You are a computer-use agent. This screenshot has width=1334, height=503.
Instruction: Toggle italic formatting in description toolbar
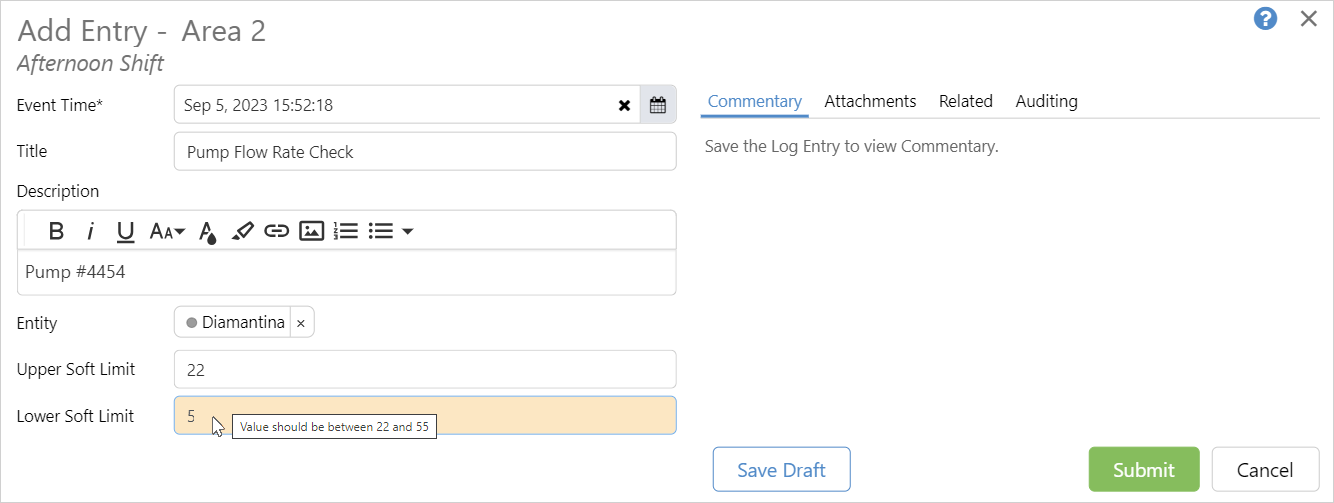pyautogui.click(x=90, y=231)
